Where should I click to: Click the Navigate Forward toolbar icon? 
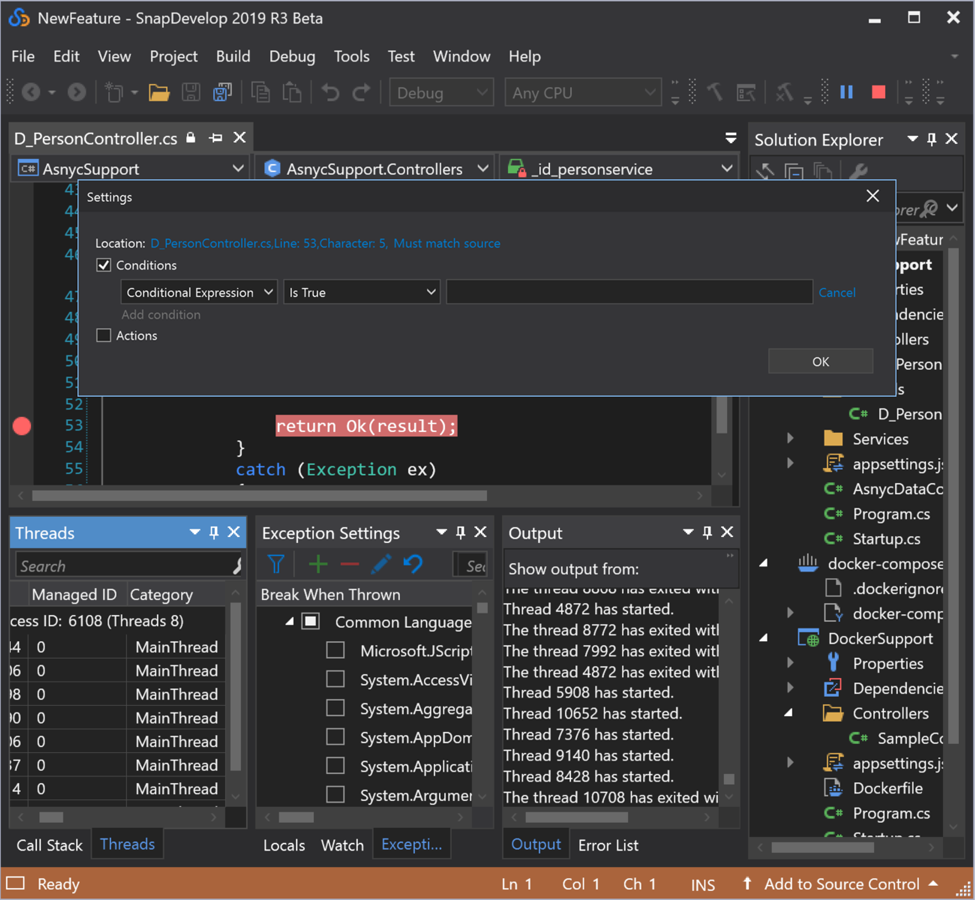76,93
